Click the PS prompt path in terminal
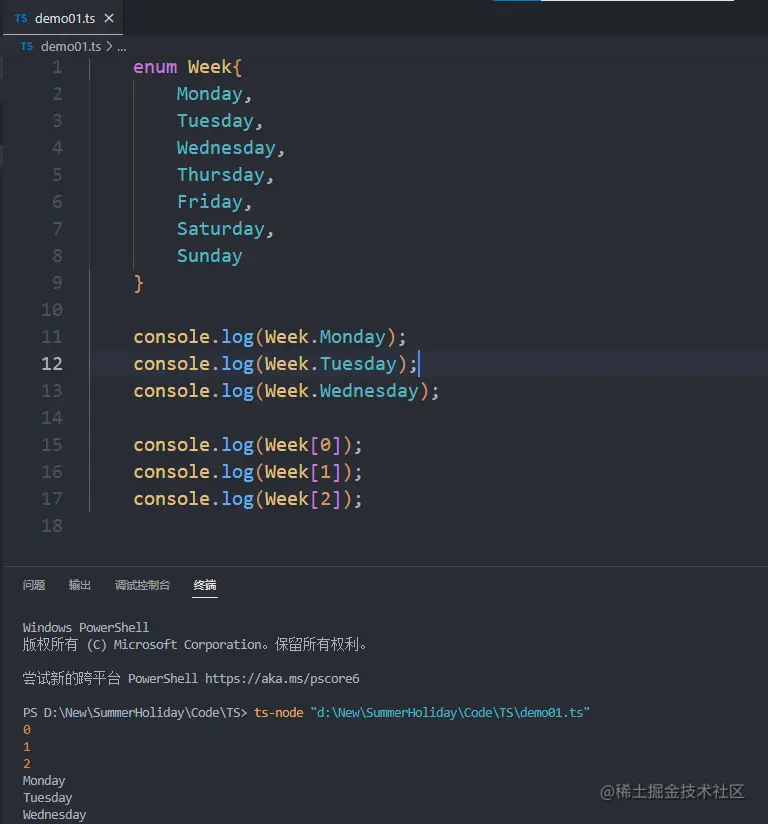Viewport: 768px width, 824px height. click(135, 713)
